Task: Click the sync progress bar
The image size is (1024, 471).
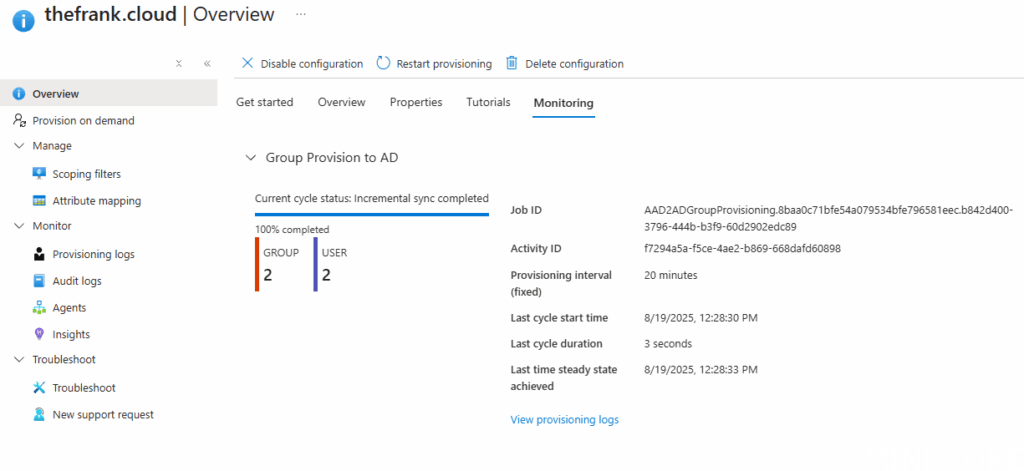Action: pyautogui.click(x=371, y=214)
